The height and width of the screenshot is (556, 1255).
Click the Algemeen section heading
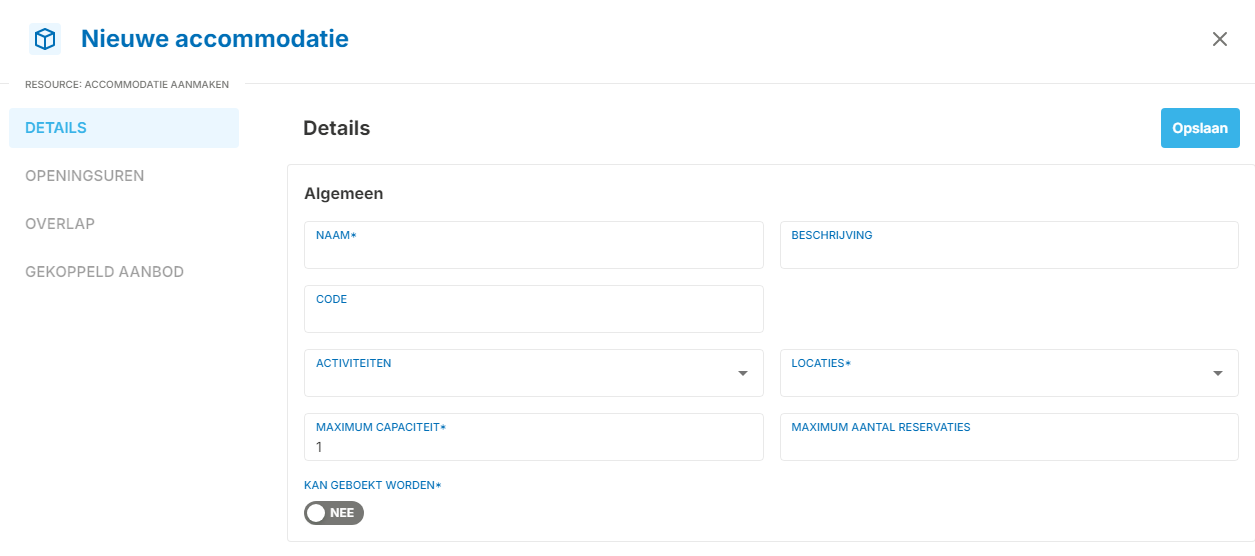pos(343,193)
